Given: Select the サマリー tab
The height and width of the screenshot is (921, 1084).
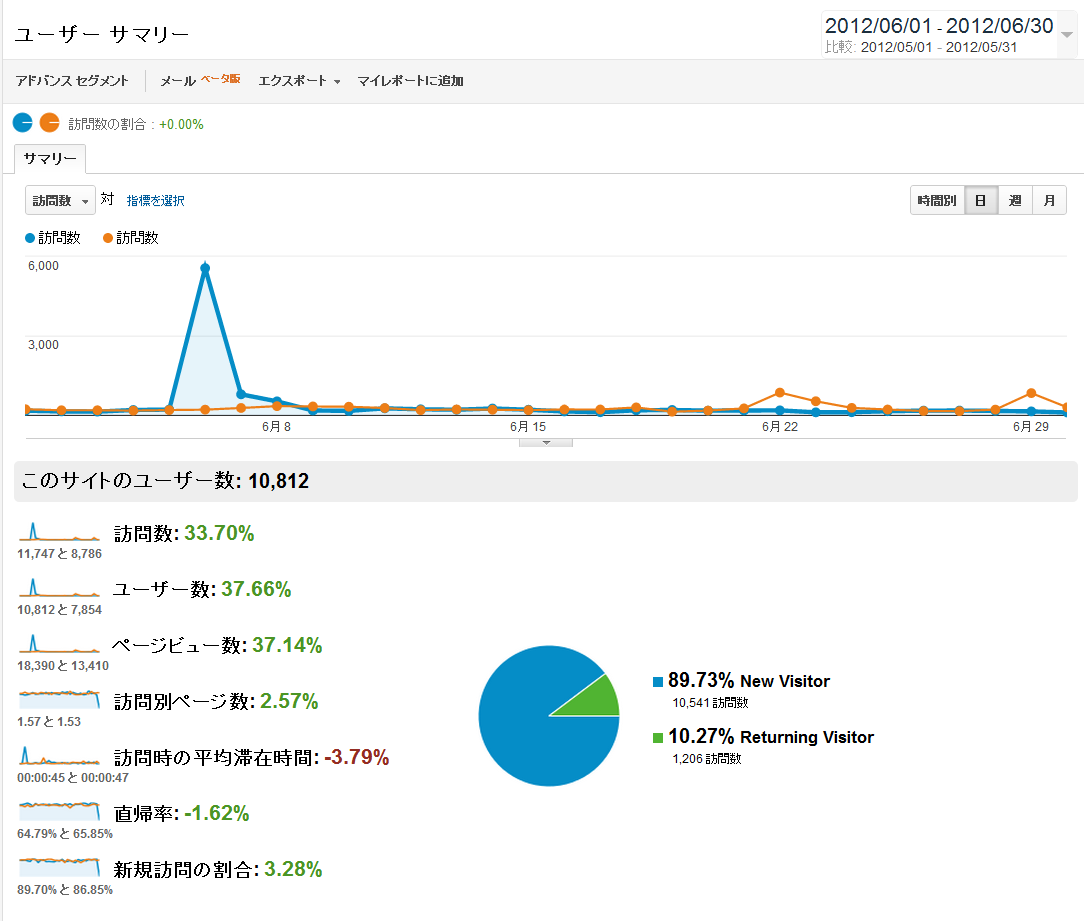Looking at the screenshot, I should [50, 160].
